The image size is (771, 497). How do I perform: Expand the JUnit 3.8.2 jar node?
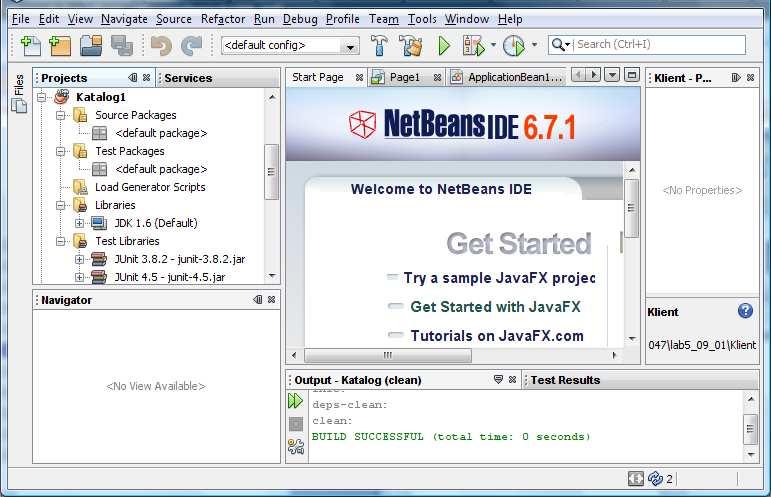tap(79, 259)
